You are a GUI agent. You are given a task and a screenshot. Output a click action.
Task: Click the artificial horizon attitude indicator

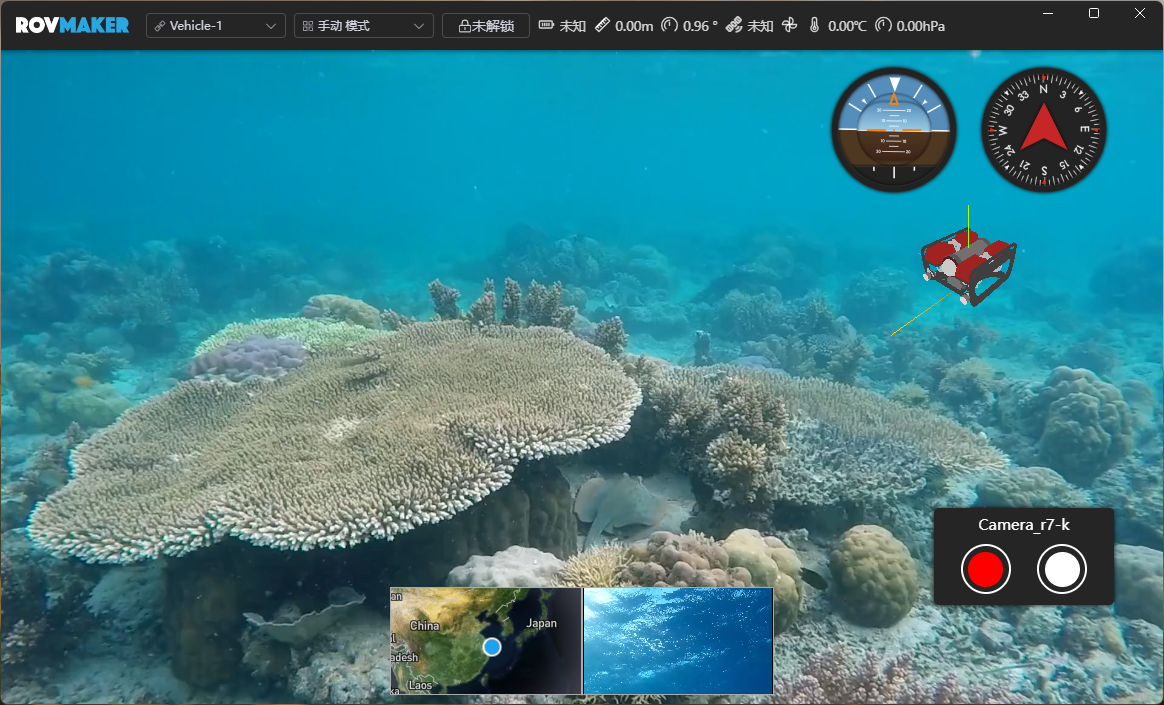(x=893, y=129)
